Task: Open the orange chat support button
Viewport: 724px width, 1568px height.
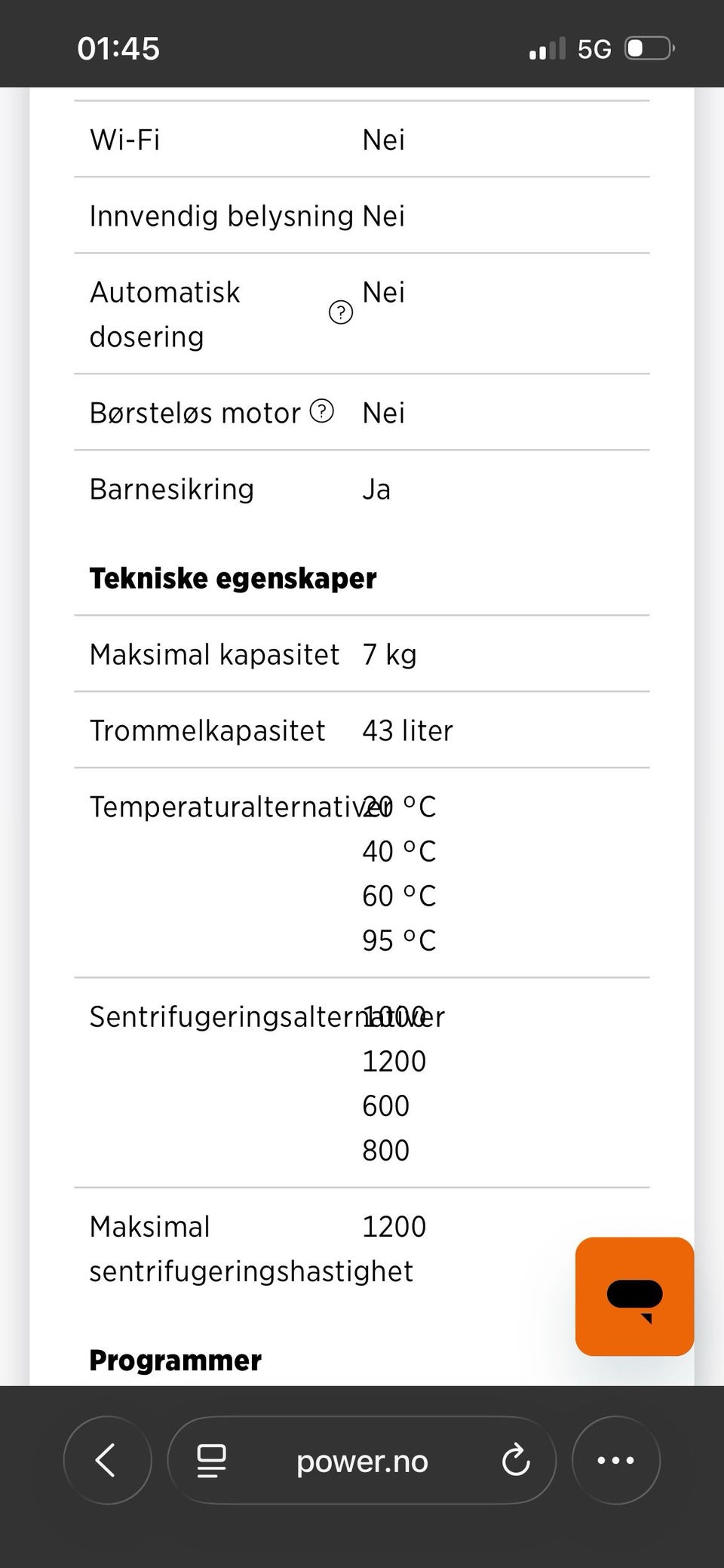Action: (634, 1296)
